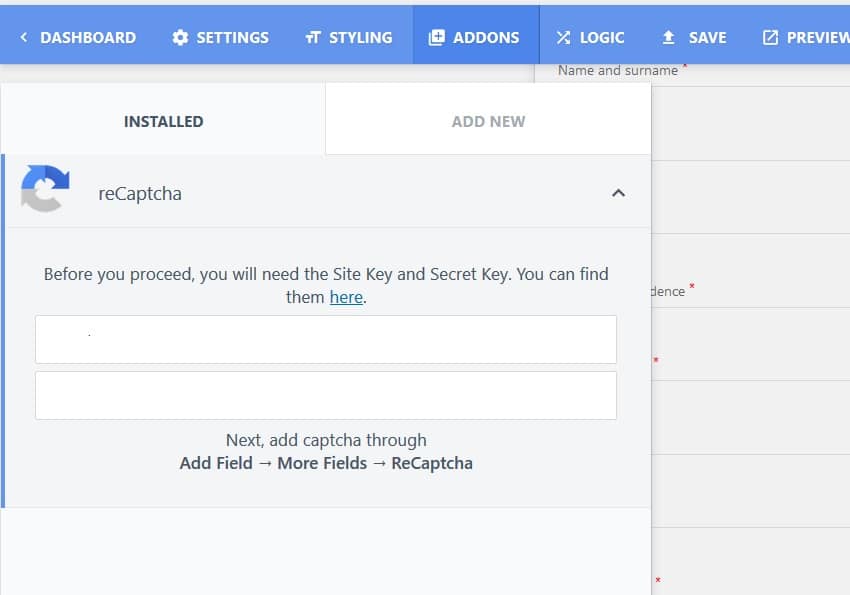
Task: Switch to the Installed tab
Action: [x=163, y=121]
